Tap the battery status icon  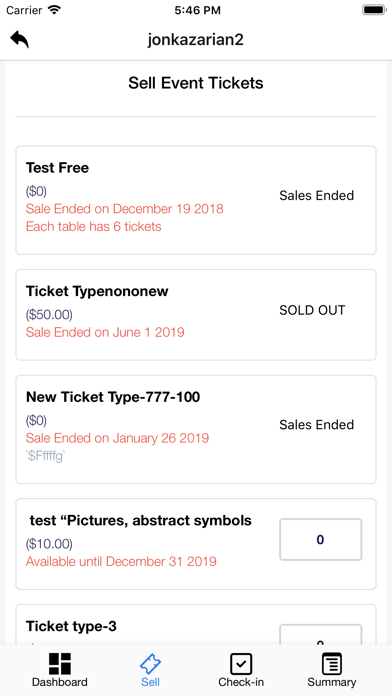(x=374, y=10)
